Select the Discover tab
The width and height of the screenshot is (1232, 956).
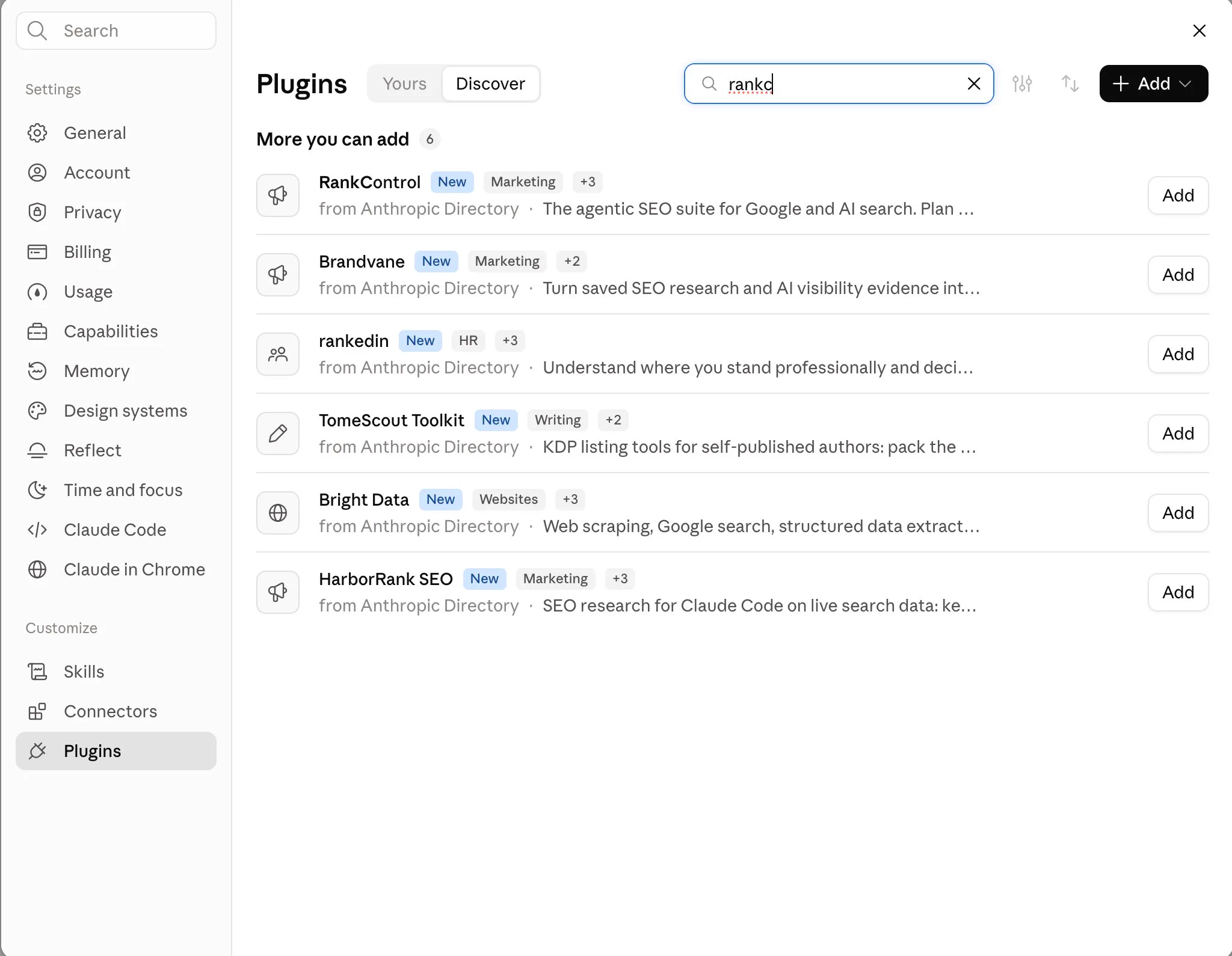tap(490, 84)
